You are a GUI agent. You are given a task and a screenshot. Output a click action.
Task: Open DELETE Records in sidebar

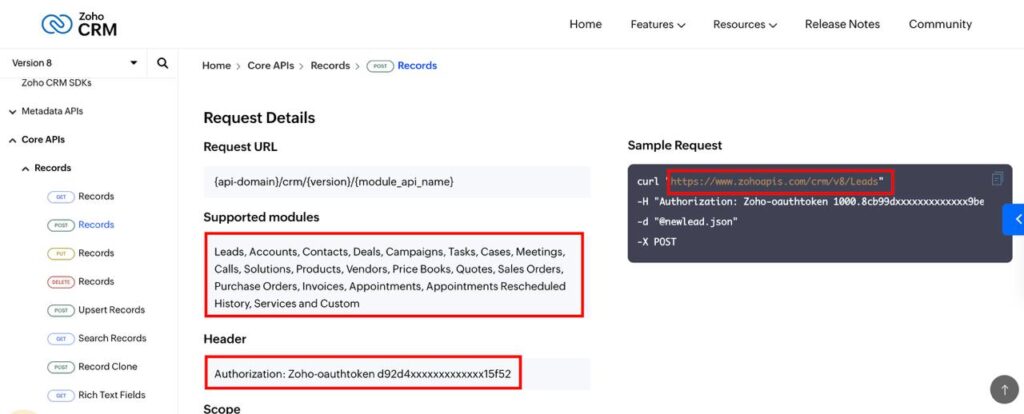coord(81,281)
